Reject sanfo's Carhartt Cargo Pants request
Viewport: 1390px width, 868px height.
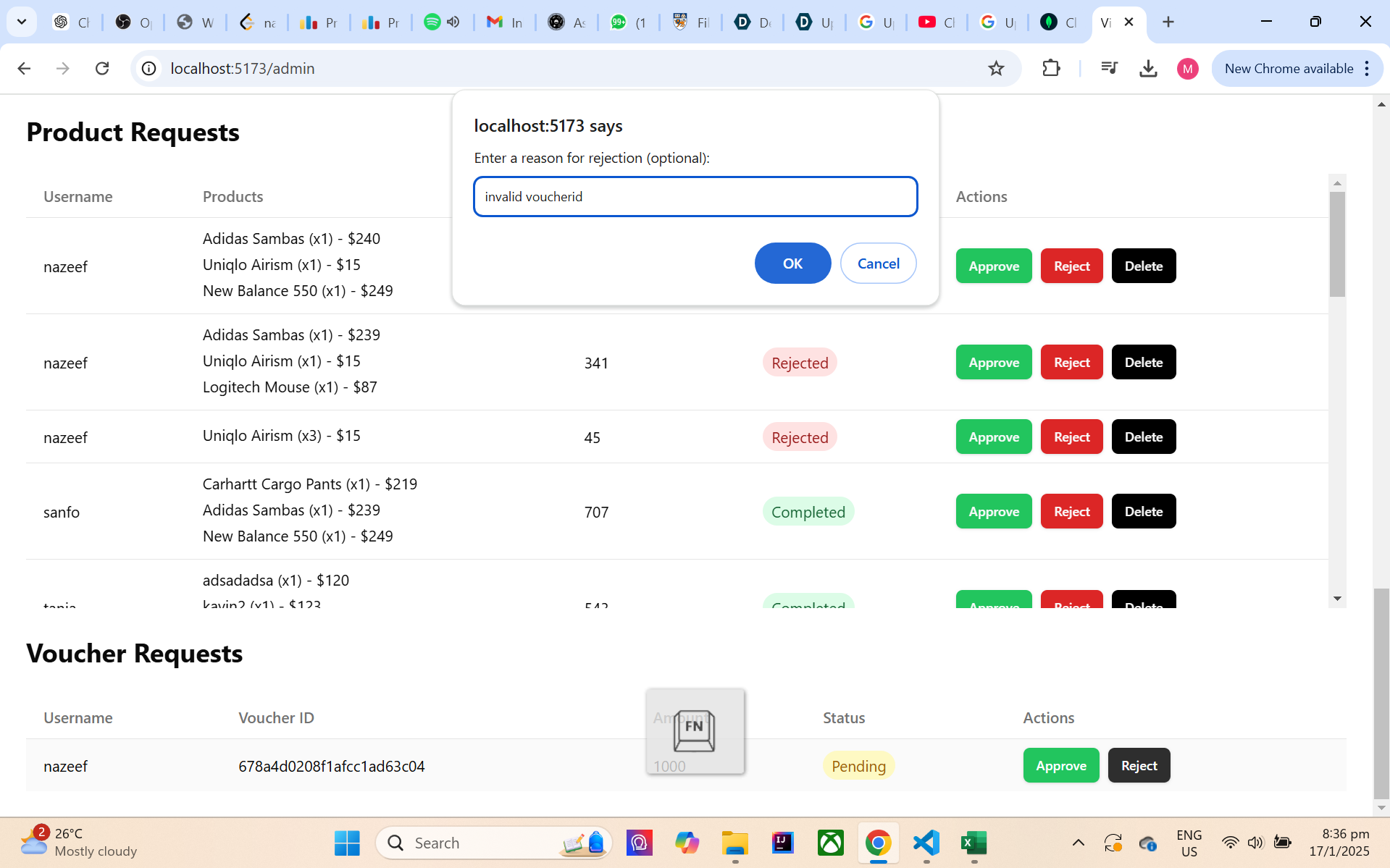[1071, 511]
